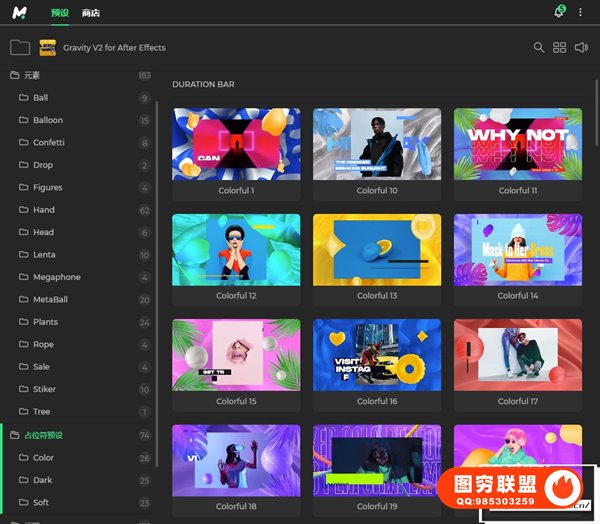Click the Colorful 16 preset label
The height and width of the screenshot is (524, 600).
point(377,401)
